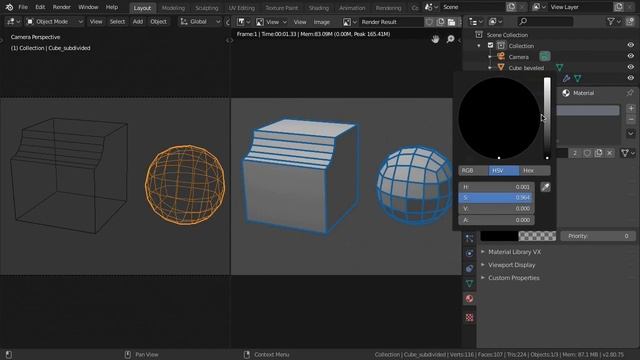Viewport: 640px width, 360px height.
Task: Create new scene with Scene copy icon
Action: pos(511,7)
